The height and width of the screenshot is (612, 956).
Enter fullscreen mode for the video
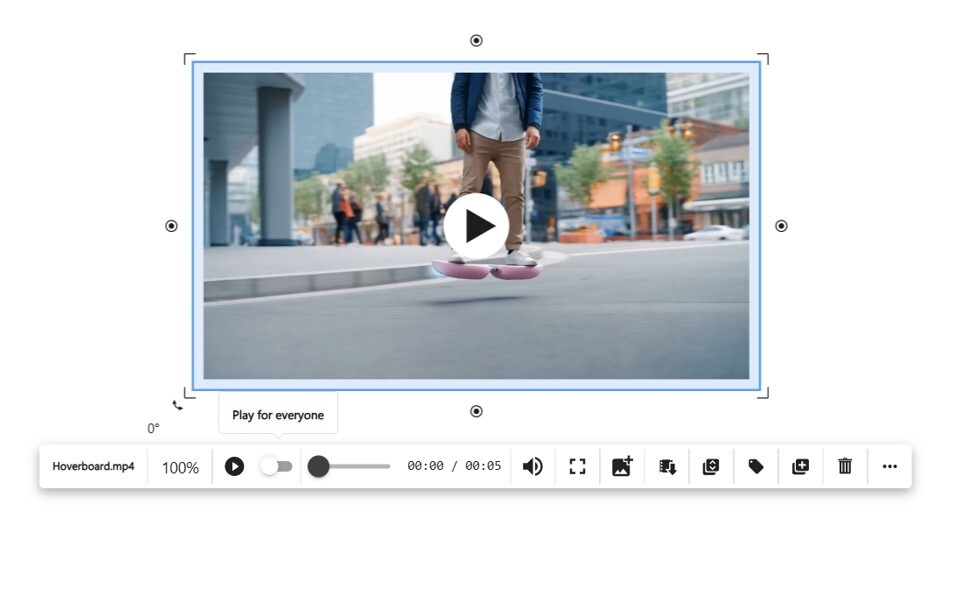click(x=577, y=466)
